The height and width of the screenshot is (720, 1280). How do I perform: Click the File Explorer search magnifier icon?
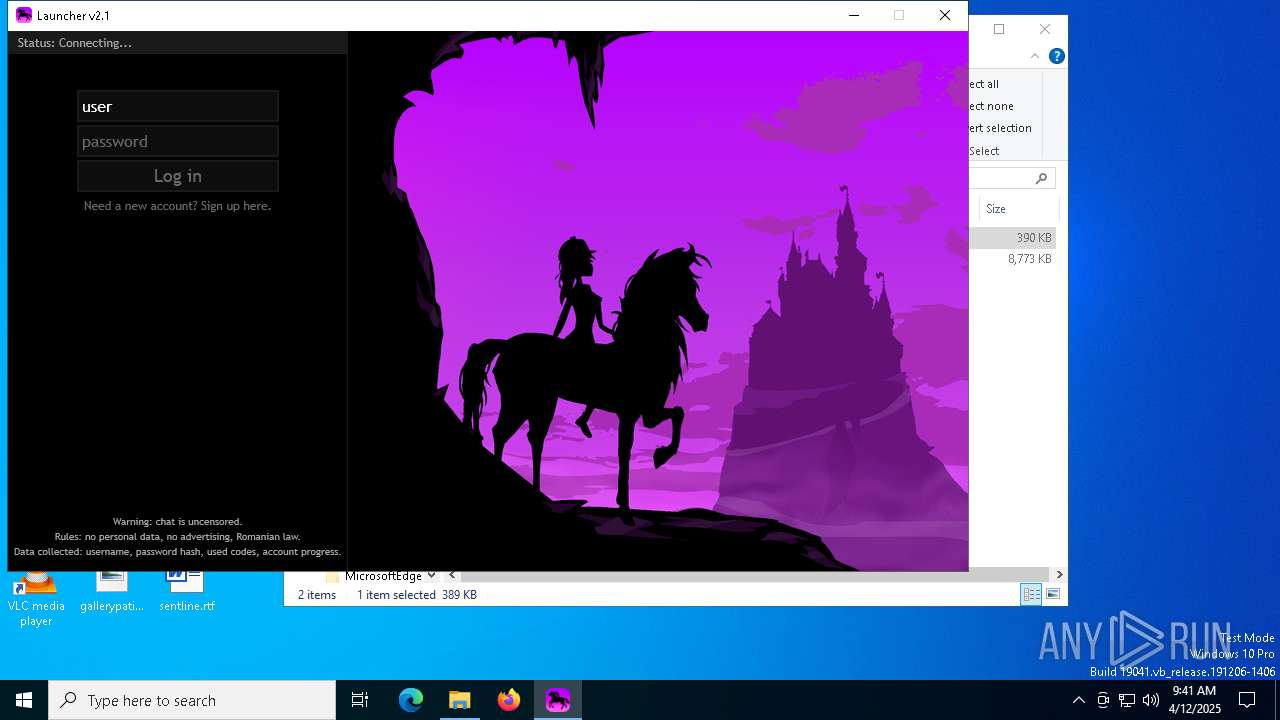(x=1041, y=178)
